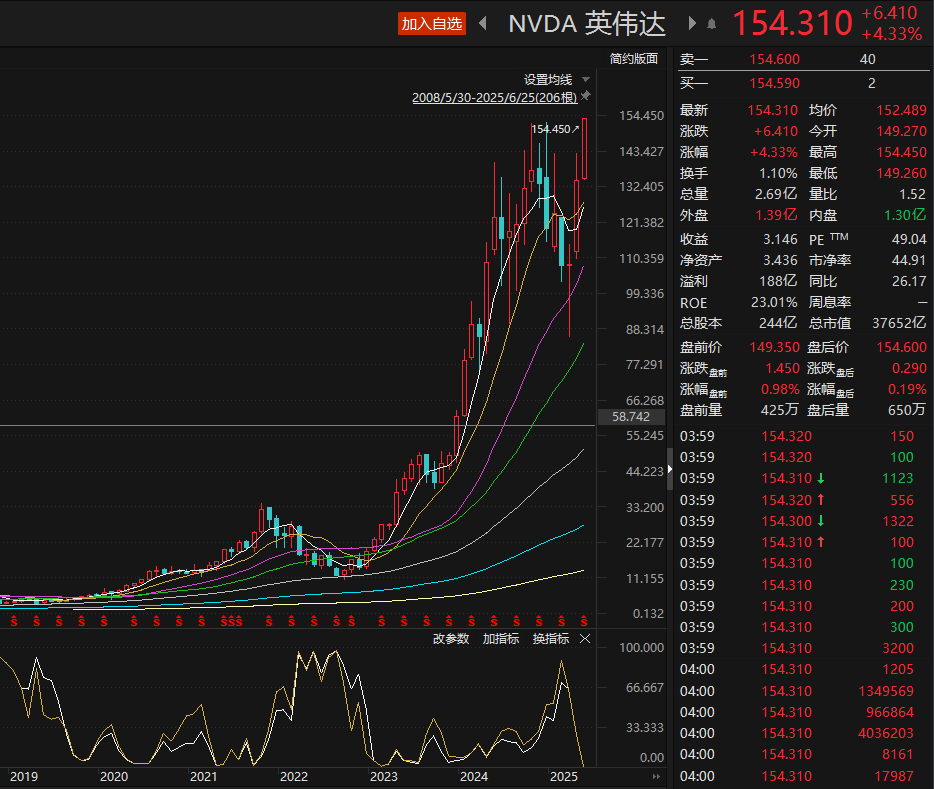Image resolution: width=934 pixels, height=789 pixels.
Task: Click the 设置均线 label
Action: [548, 80]
